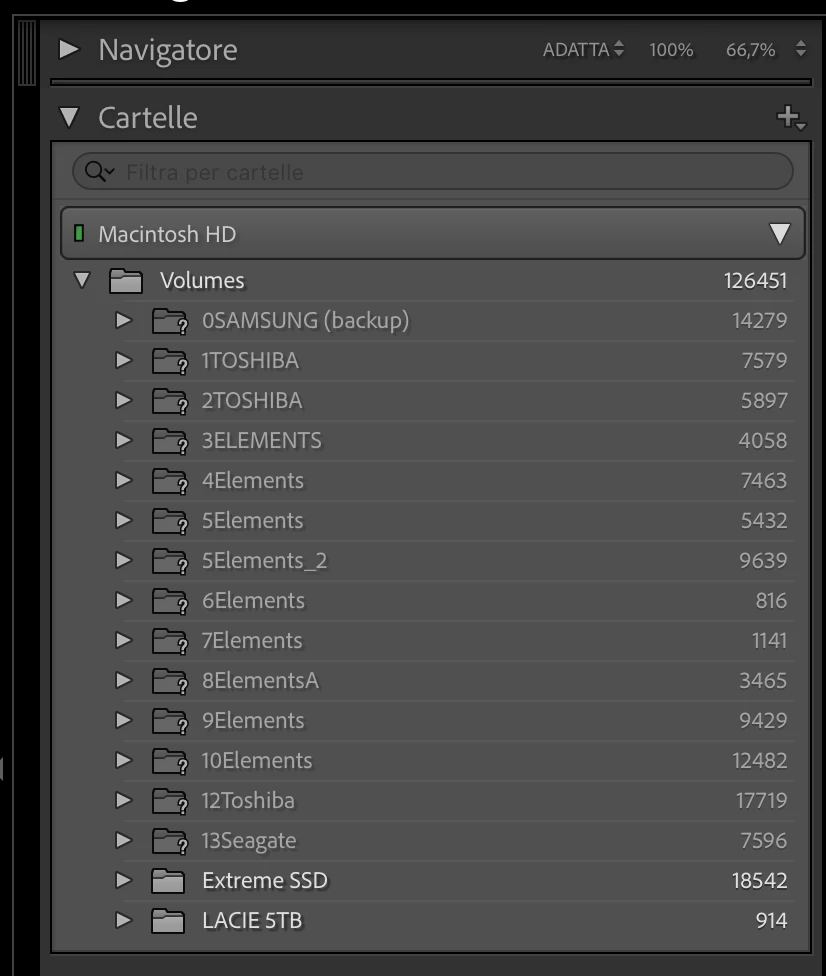Select the 0SAMSUNG (backup) folder name
This screenshot has width=826, height=976.
click(306, 321)
